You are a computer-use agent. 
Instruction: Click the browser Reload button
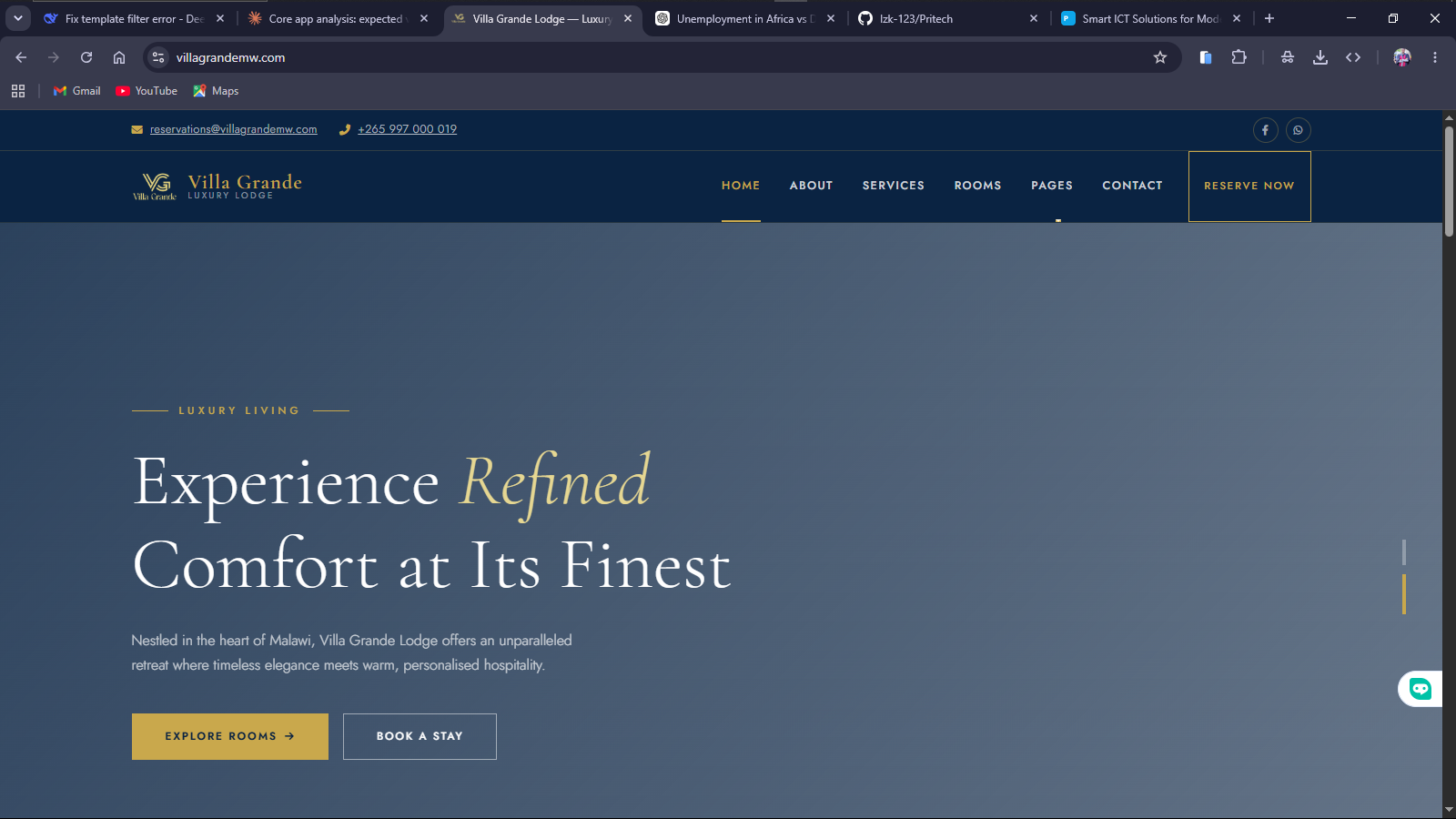point(86,57)
